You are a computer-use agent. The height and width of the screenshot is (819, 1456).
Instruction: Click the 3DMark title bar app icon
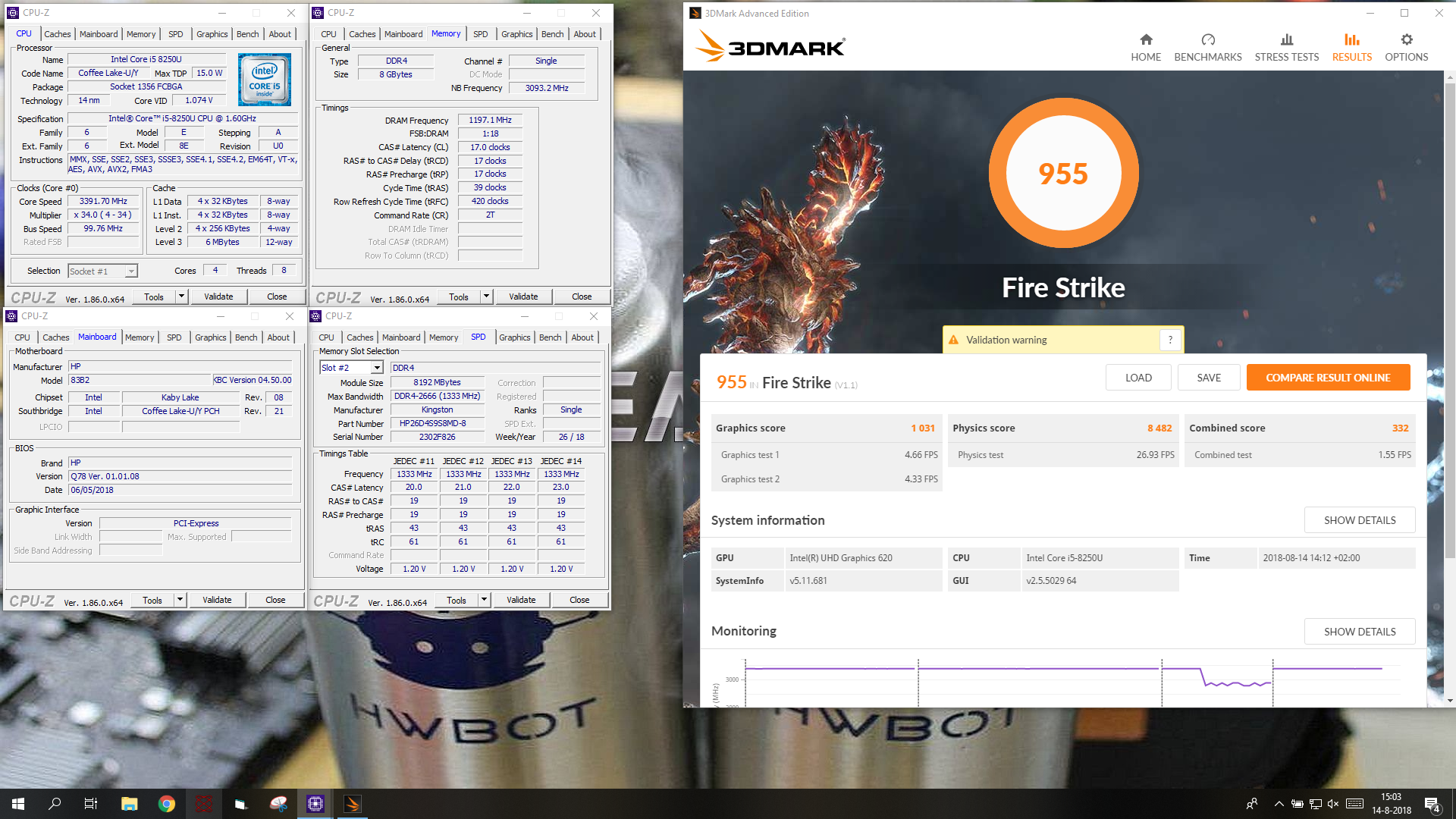pyautogui.click(x=695, y=13)
